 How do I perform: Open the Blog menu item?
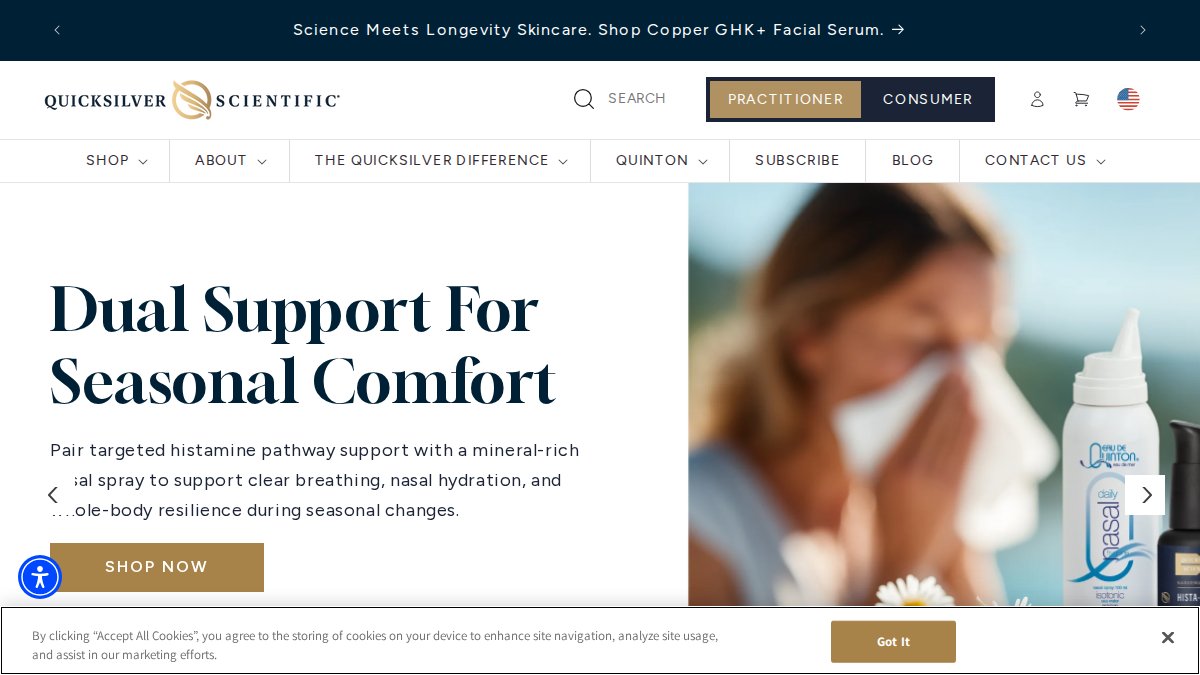[x=913, y=161]
